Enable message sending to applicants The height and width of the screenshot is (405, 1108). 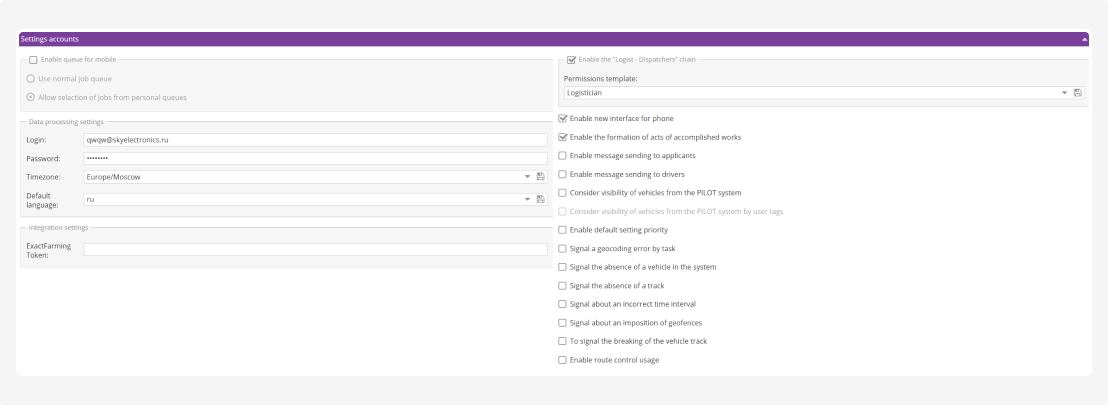(x=562, y=155)
